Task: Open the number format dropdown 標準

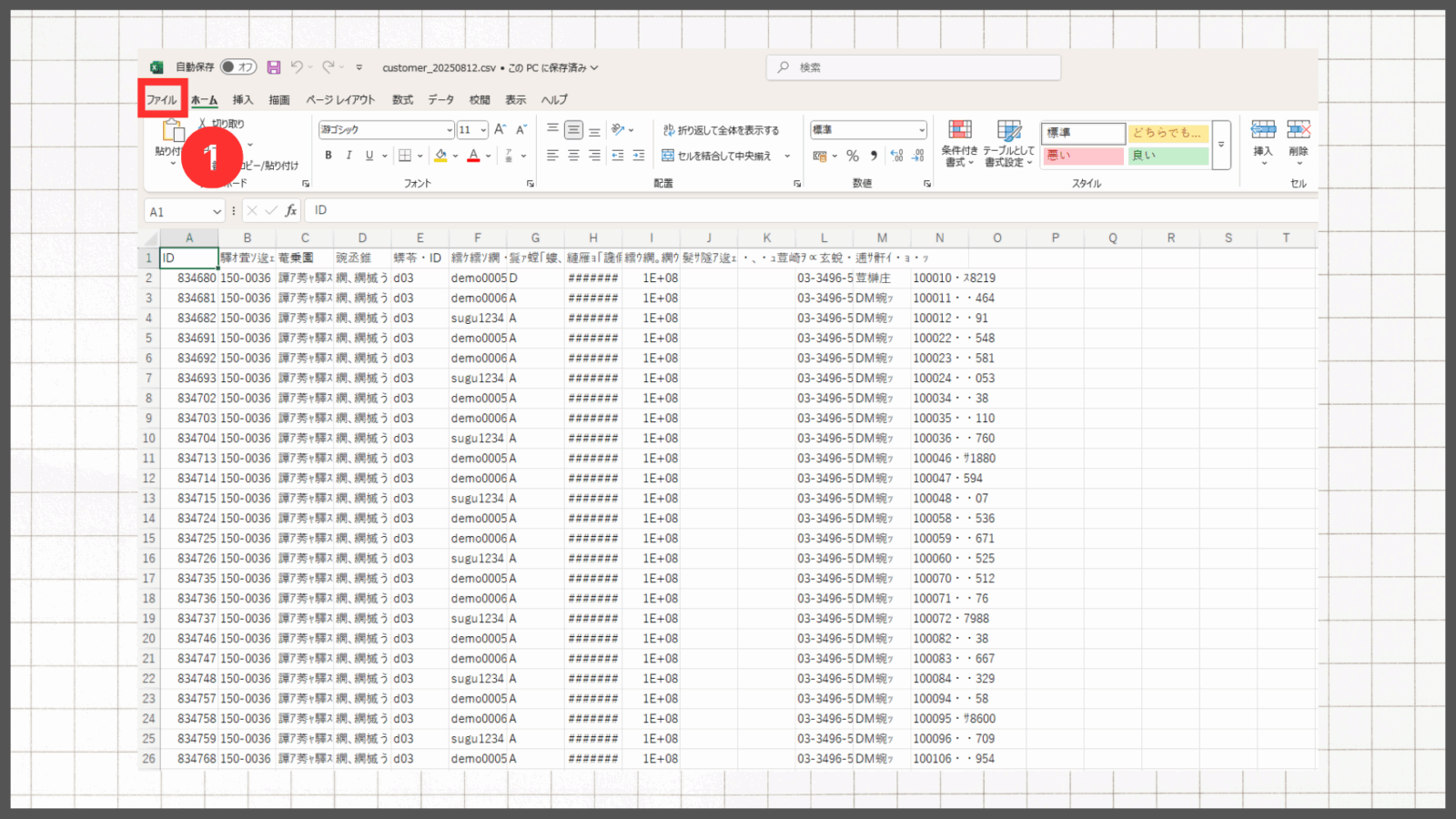Action: (x=921, y=130)
